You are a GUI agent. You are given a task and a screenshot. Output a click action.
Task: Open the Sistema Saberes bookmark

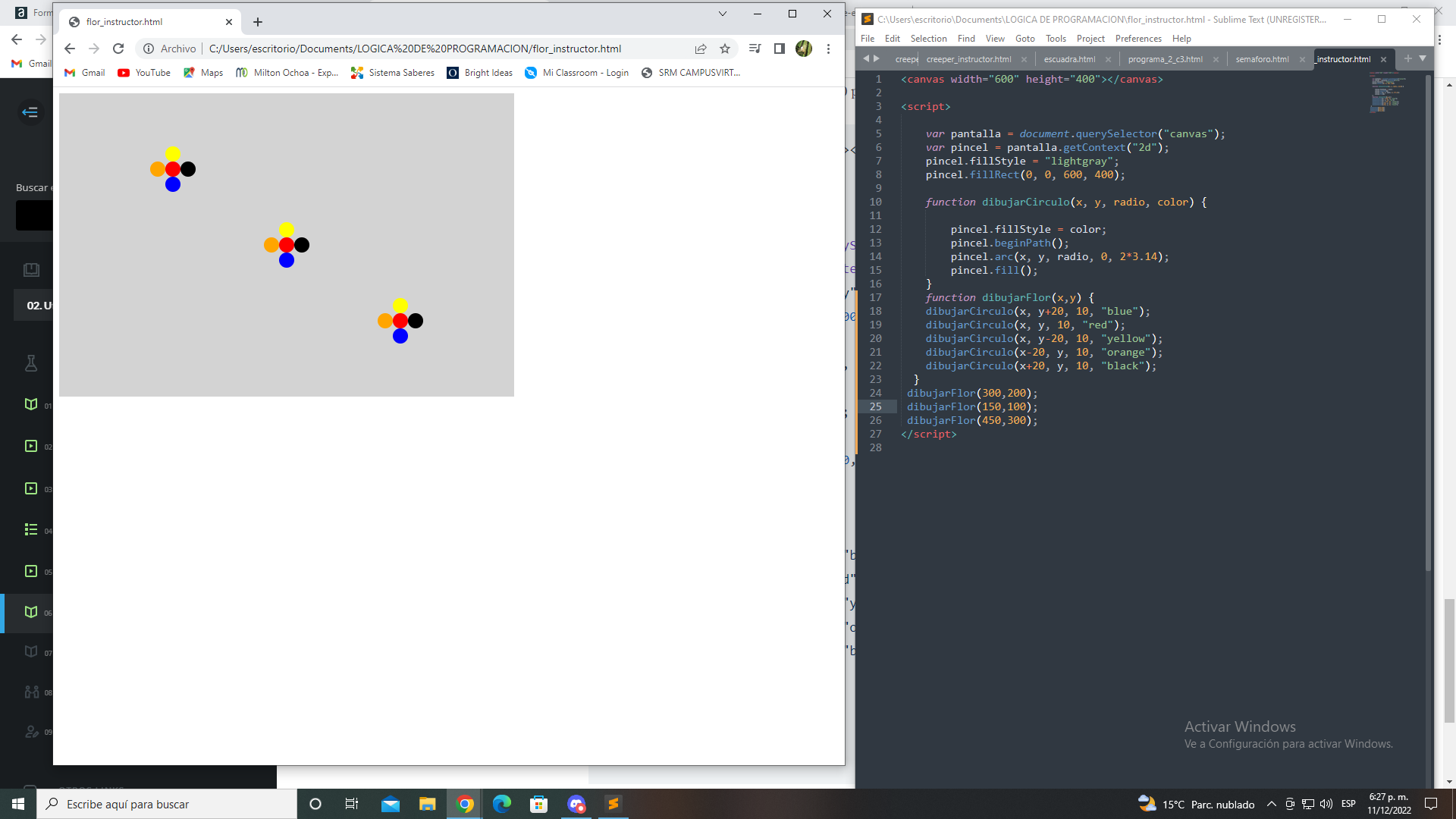point(393,73)
